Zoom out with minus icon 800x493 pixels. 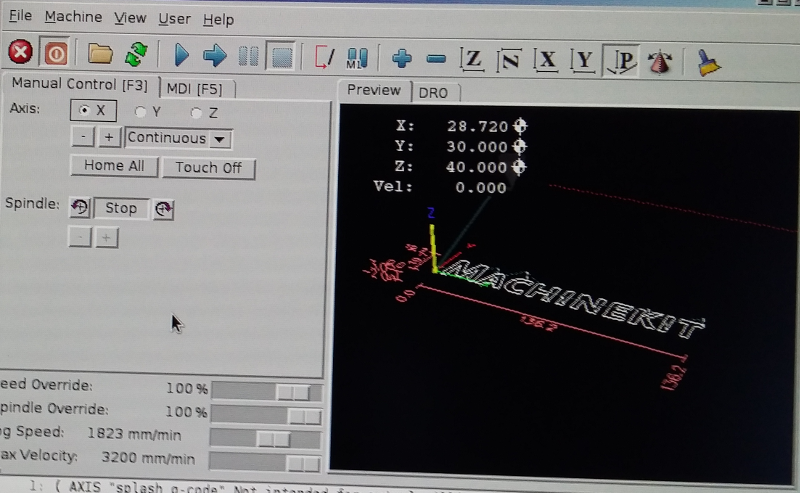[436, 59]
